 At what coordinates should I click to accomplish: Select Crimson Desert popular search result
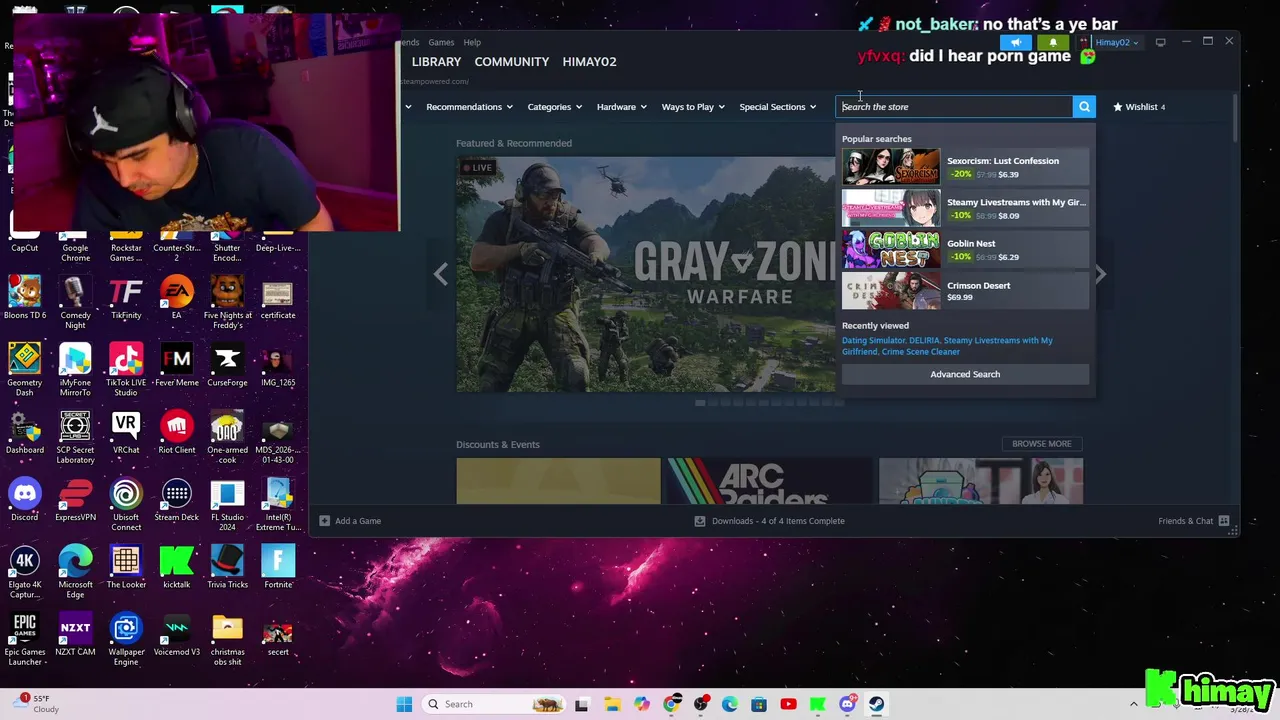pos(965,291)
